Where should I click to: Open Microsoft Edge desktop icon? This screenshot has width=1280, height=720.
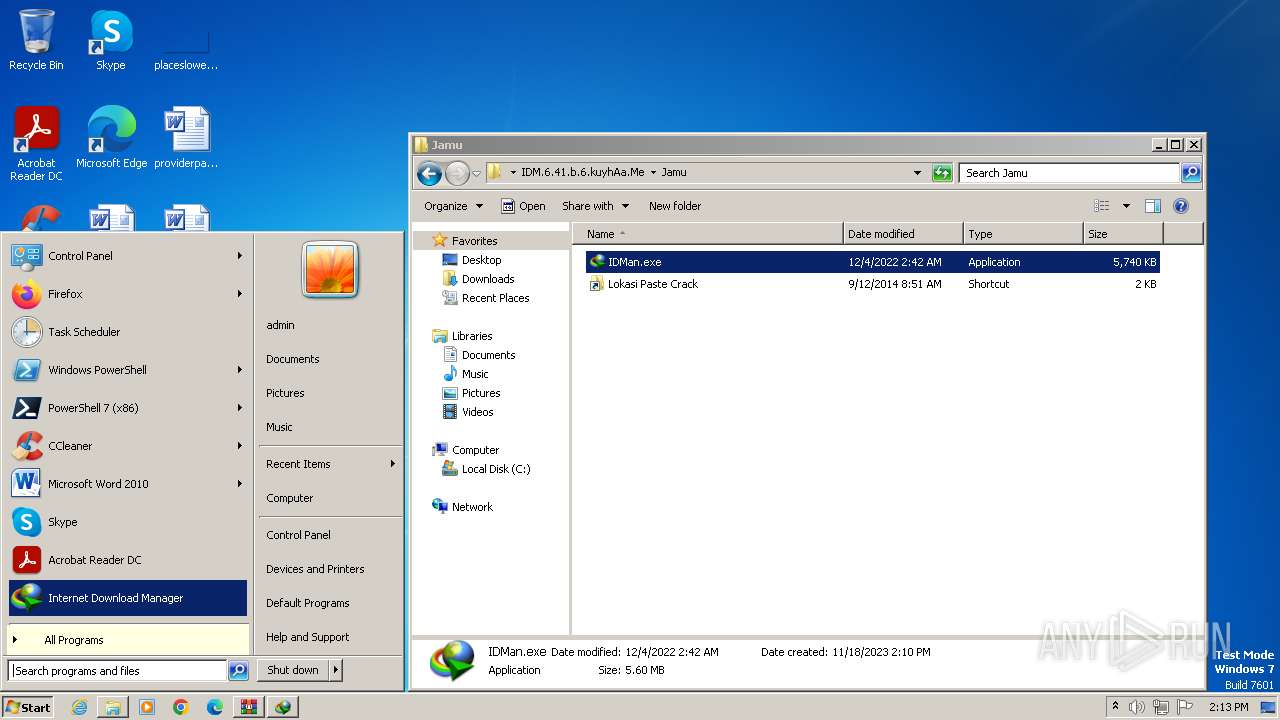[111, 138]
